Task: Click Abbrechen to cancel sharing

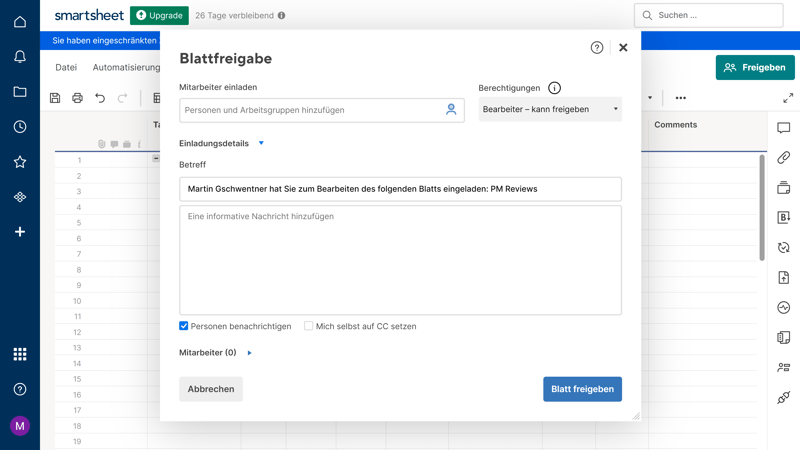Action: [211, 389]
